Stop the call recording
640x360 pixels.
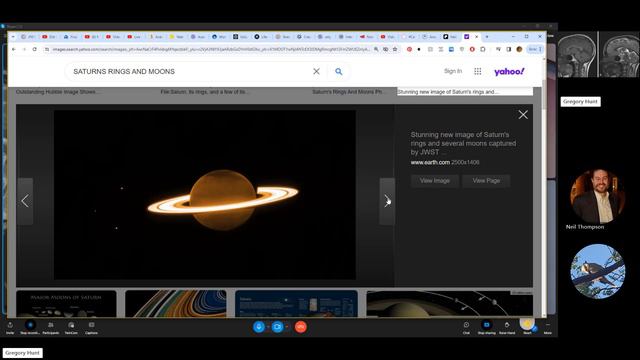pyautogui.click(x=30, y=327)
